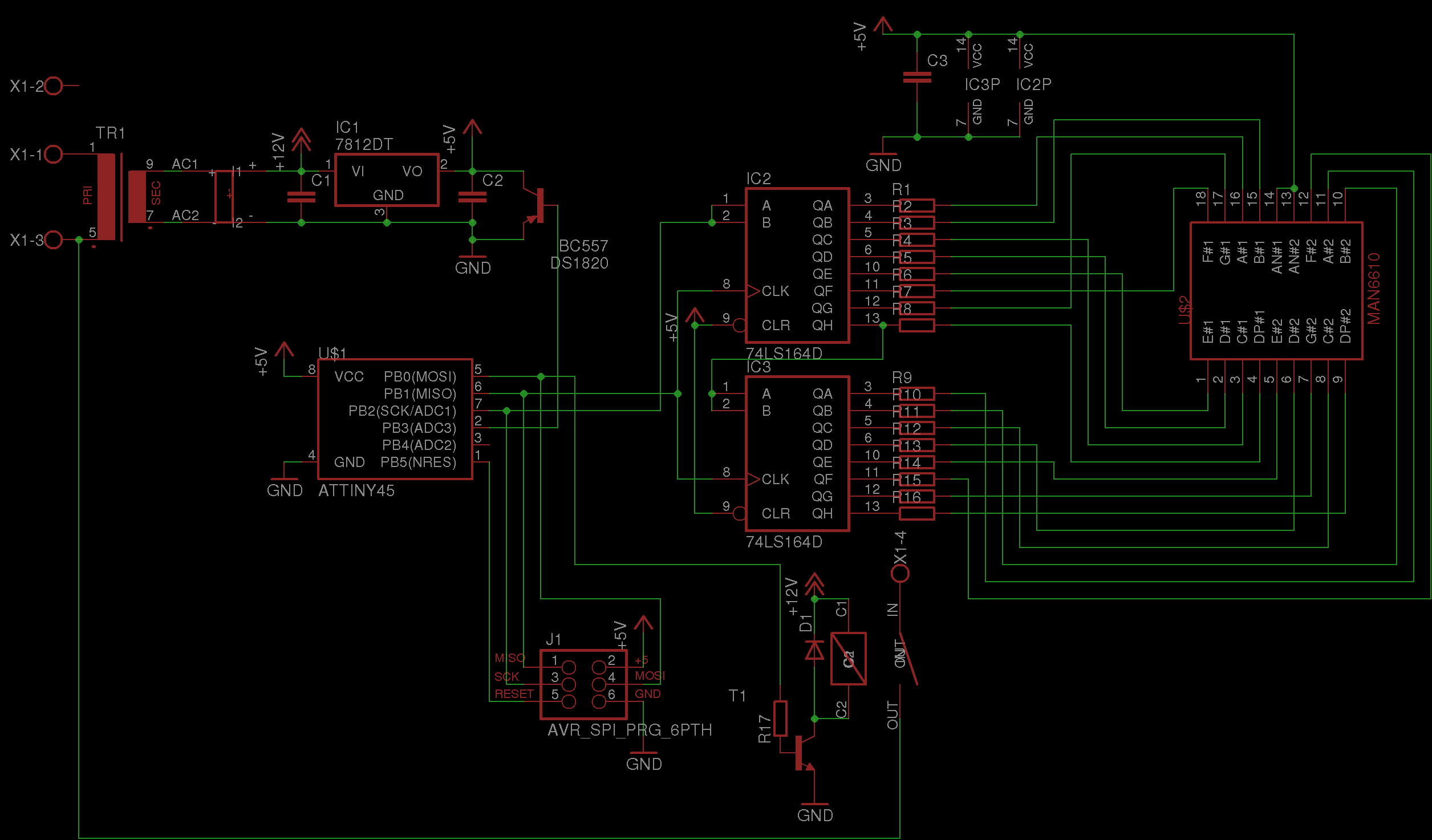Select the MAN6610 display component
Viewport: 1432px width, 840px height.
click(x=1276, y=291)
